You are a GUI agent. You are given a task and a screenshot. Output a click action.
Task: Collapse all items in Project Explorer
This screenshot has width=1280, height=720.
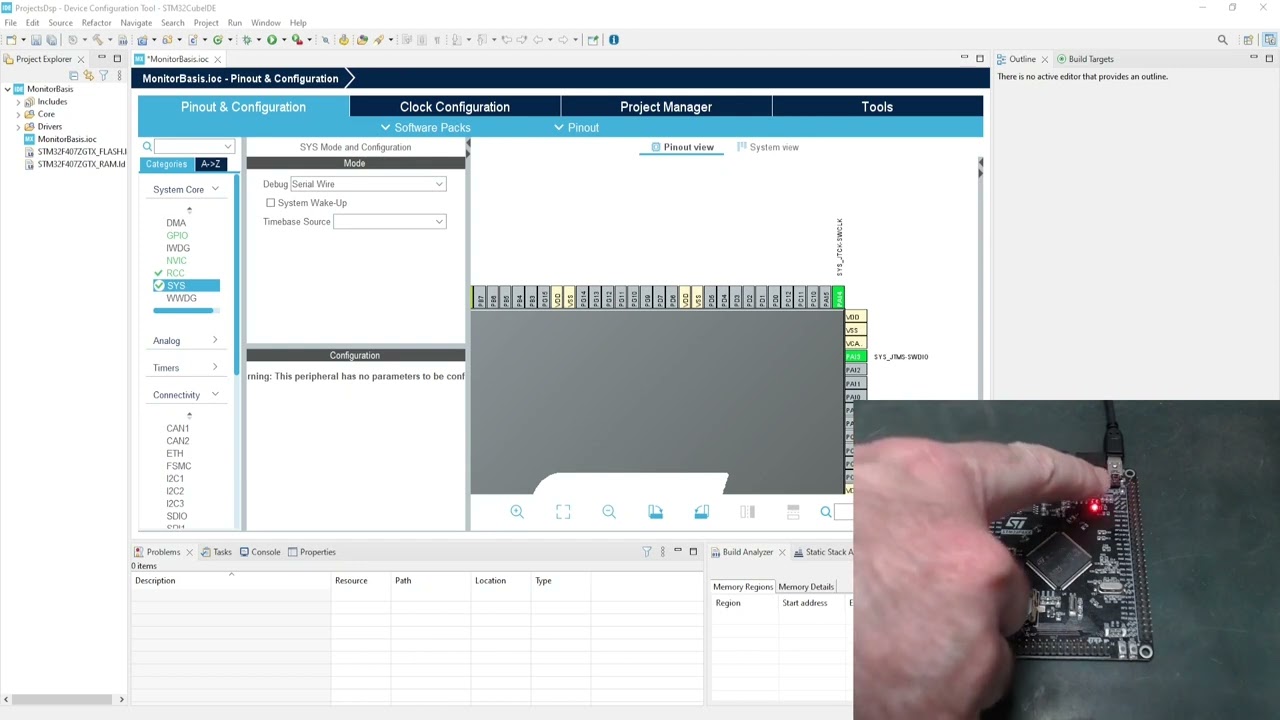74,76
